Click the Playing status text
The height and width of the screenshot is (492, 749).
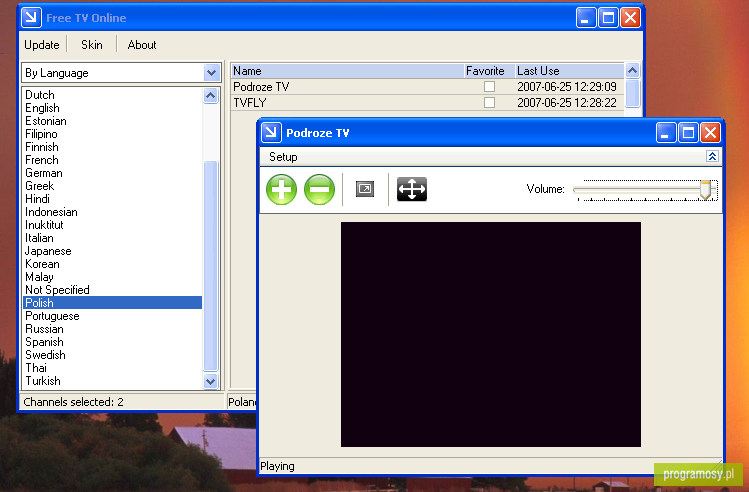pyautogui.click(x=277, y=466)
